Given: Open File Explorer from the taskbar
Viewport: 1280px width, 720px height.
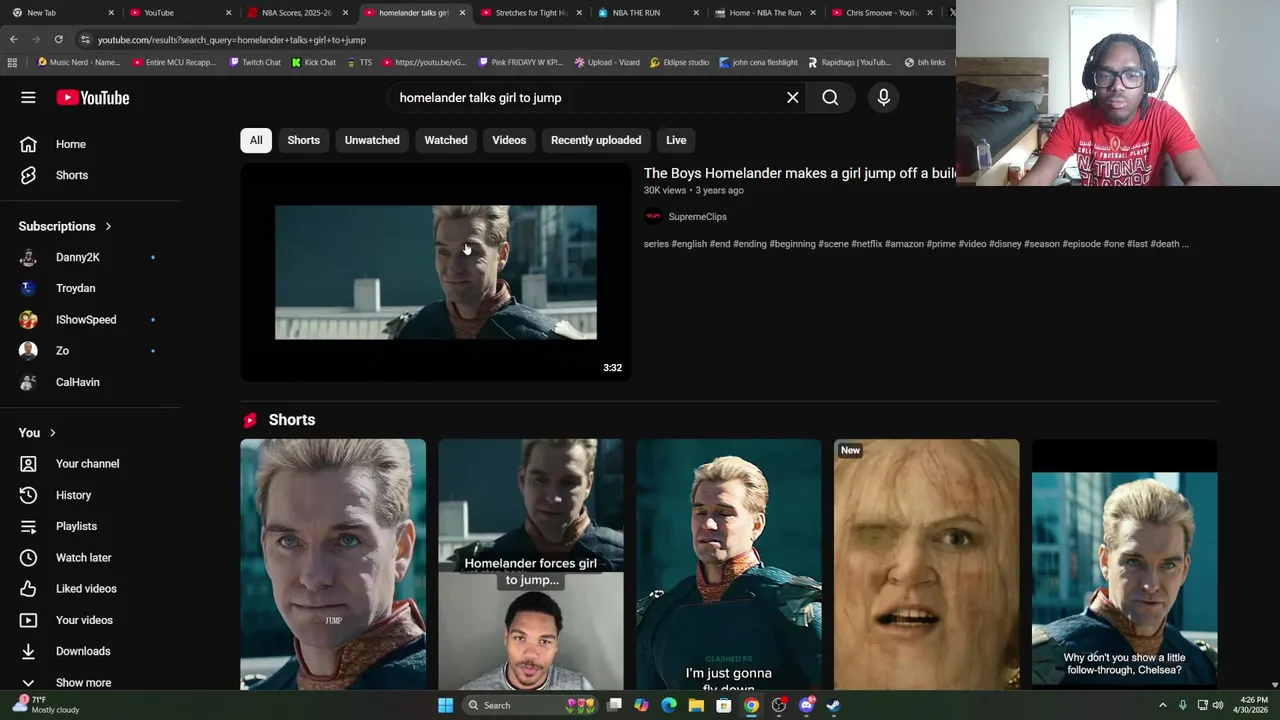Looking at the screenshot, I should coord(696,705).
